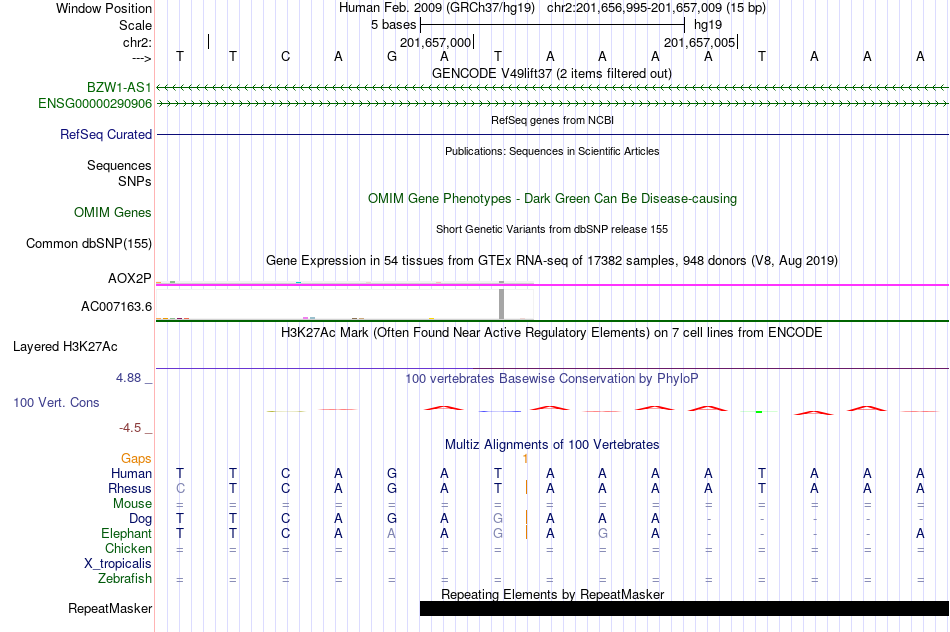The height and width of the screenshot is (632, 950).
Task: Click the 4.88 conservation scale value
Action: (128, 378)
